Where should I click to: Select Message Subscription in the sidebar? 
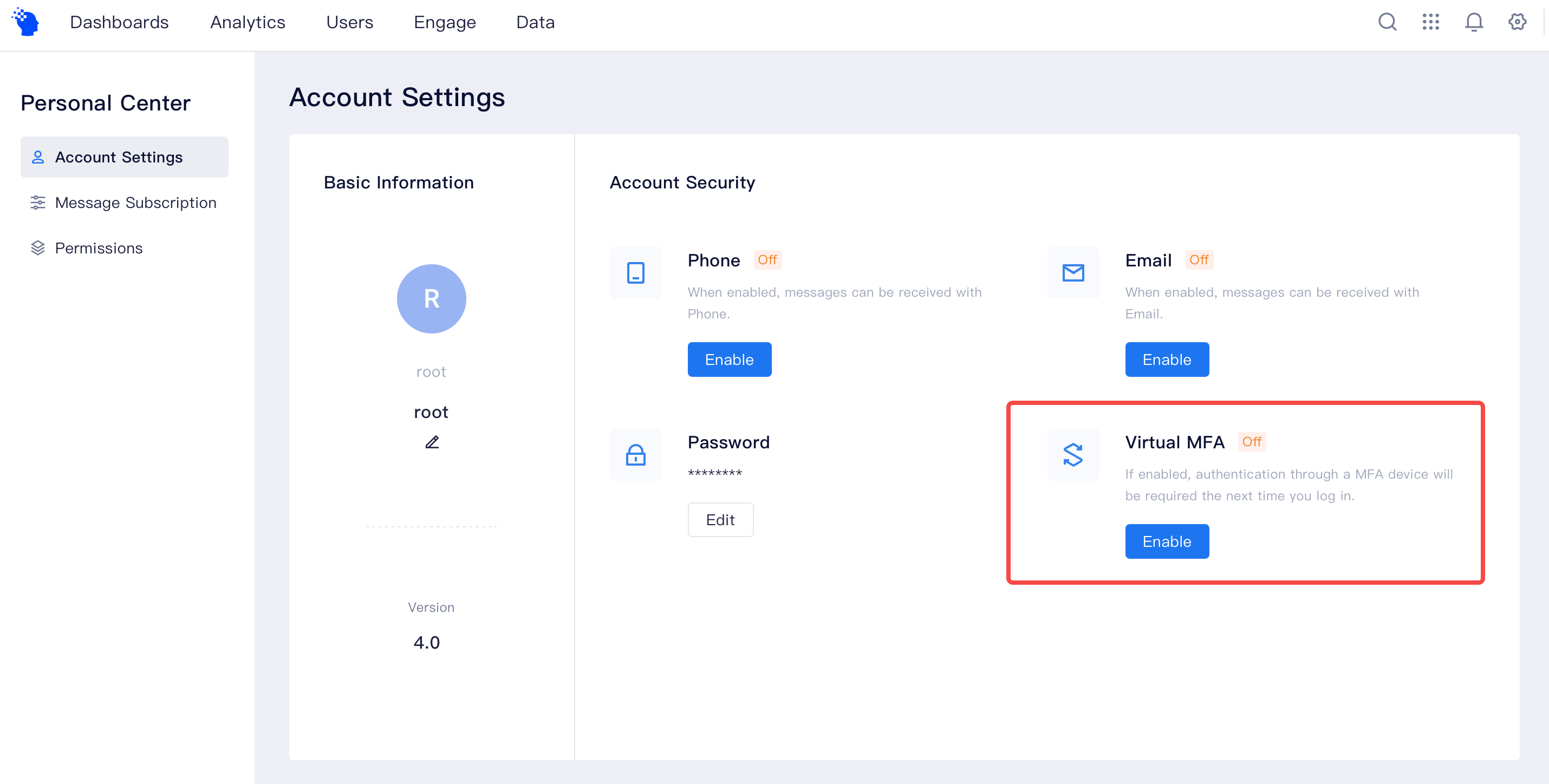[x=125, y=202]
